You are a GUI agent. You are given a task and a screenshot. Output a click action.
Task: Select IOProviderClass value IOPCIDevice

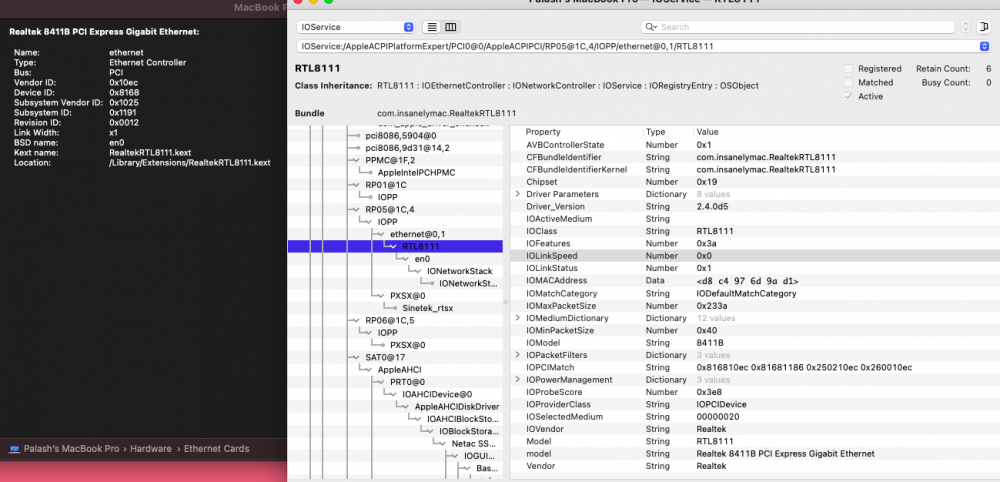tap(721, 404)
